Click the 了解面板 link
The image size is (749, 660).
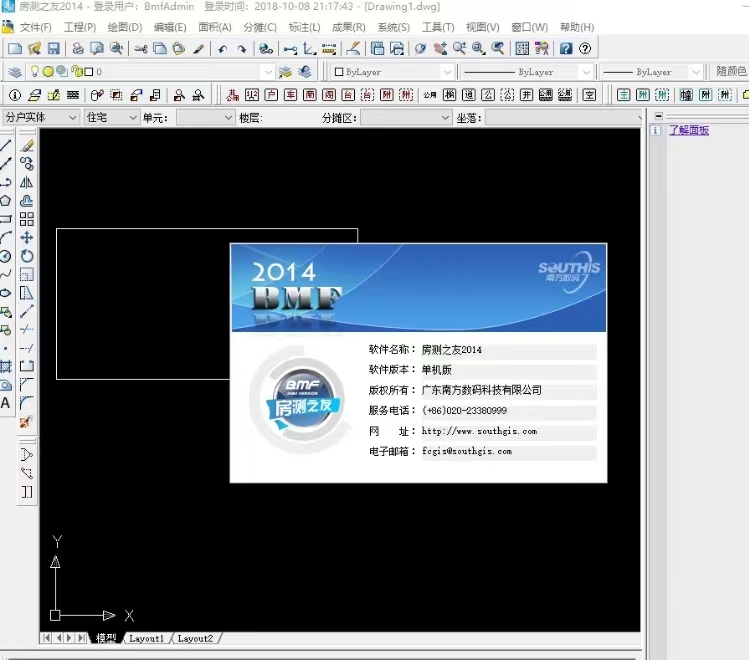(689, 130)
